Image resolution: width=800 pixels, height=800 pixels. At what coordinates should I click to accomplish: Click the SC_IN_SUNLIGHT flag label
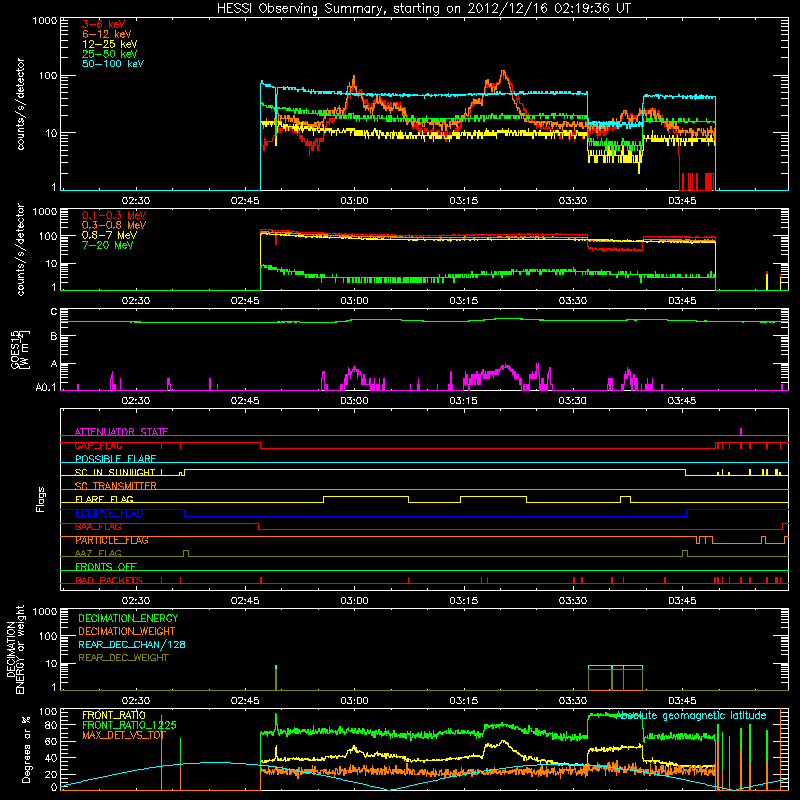point(115,472)
